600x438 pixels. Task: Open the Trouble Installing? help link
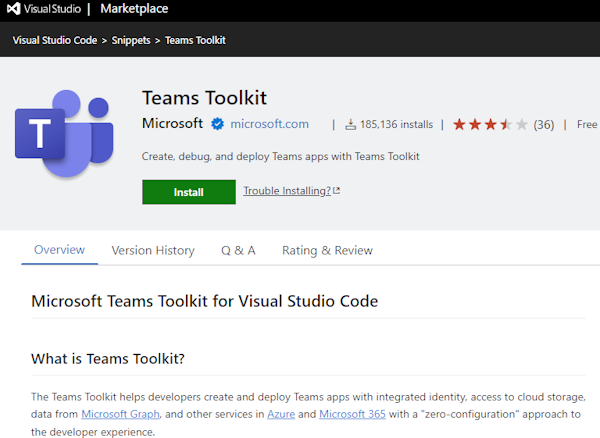pyautogui.click(x=287, y=191)
